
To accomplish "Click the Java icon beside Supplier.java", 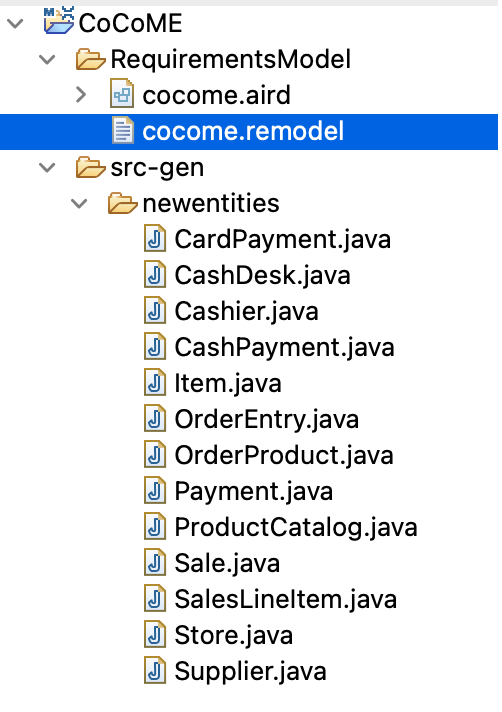I will pos(155,671).
